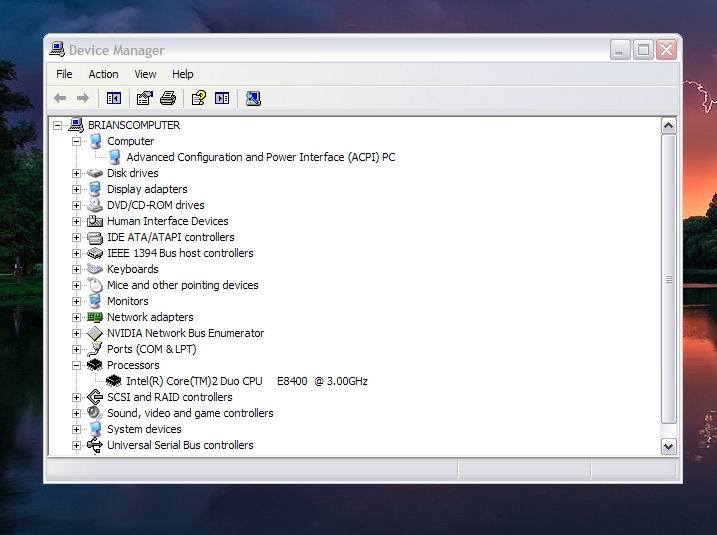Select the BRIANSCOMPUTER label

[134, 125]
